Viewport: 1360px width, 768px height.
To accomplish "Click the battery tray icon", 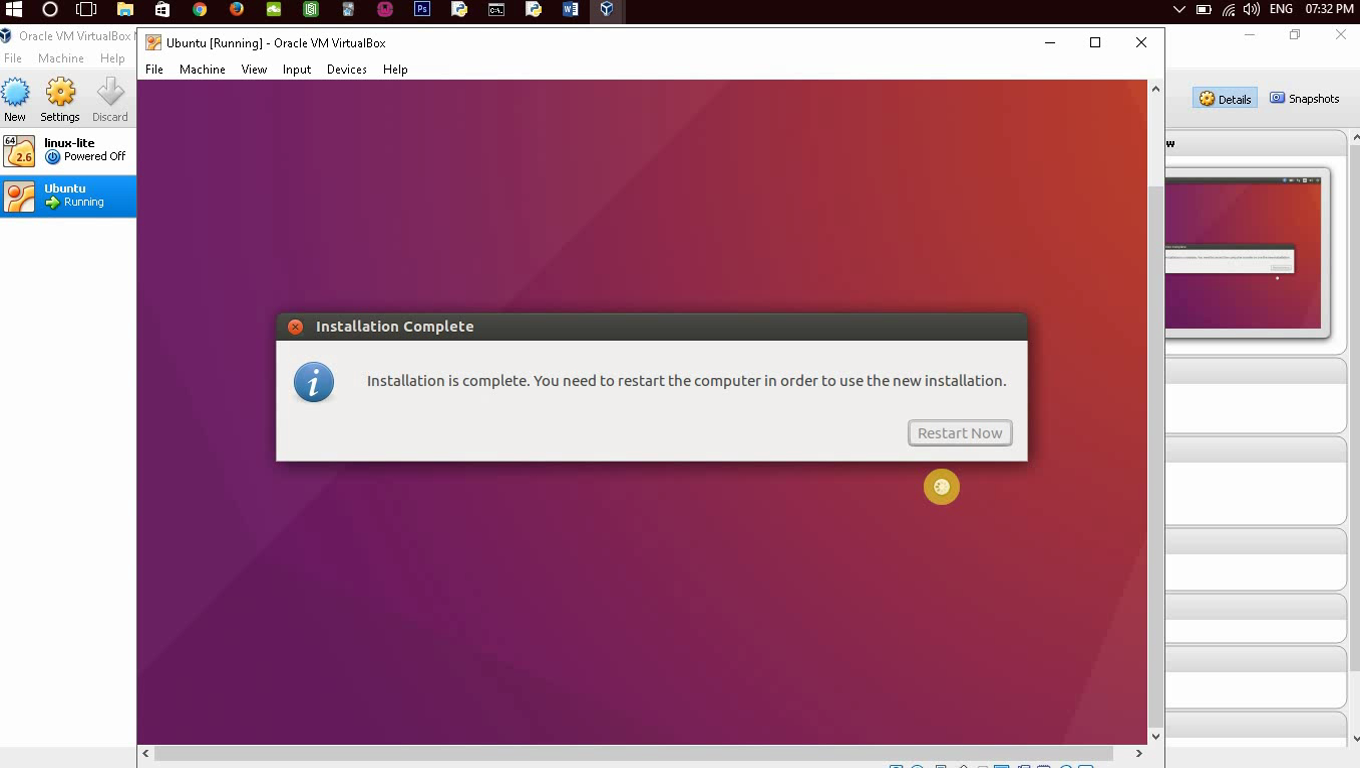I will [x=1204, y=10].
